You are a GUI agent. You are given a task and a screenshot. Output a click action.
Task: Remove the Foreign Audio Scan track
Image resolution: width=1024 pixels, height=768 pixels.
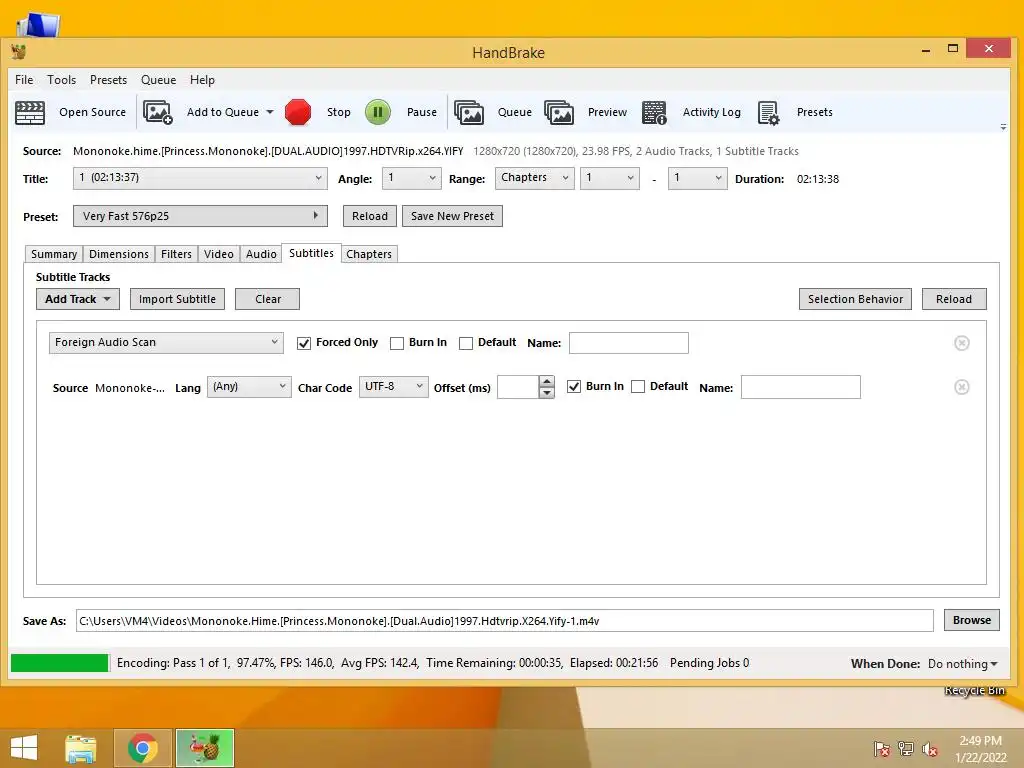tap(961, 343)
